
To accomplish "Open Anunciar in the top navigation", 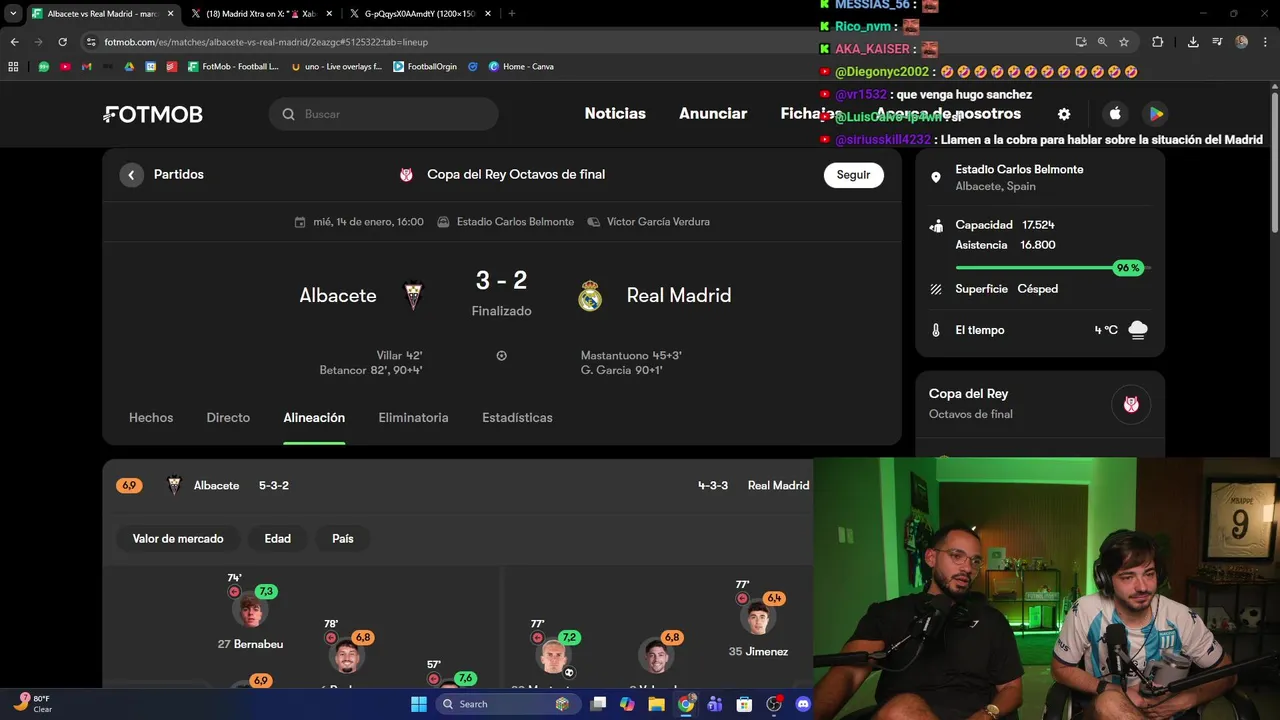I will (x=713, y=114).
